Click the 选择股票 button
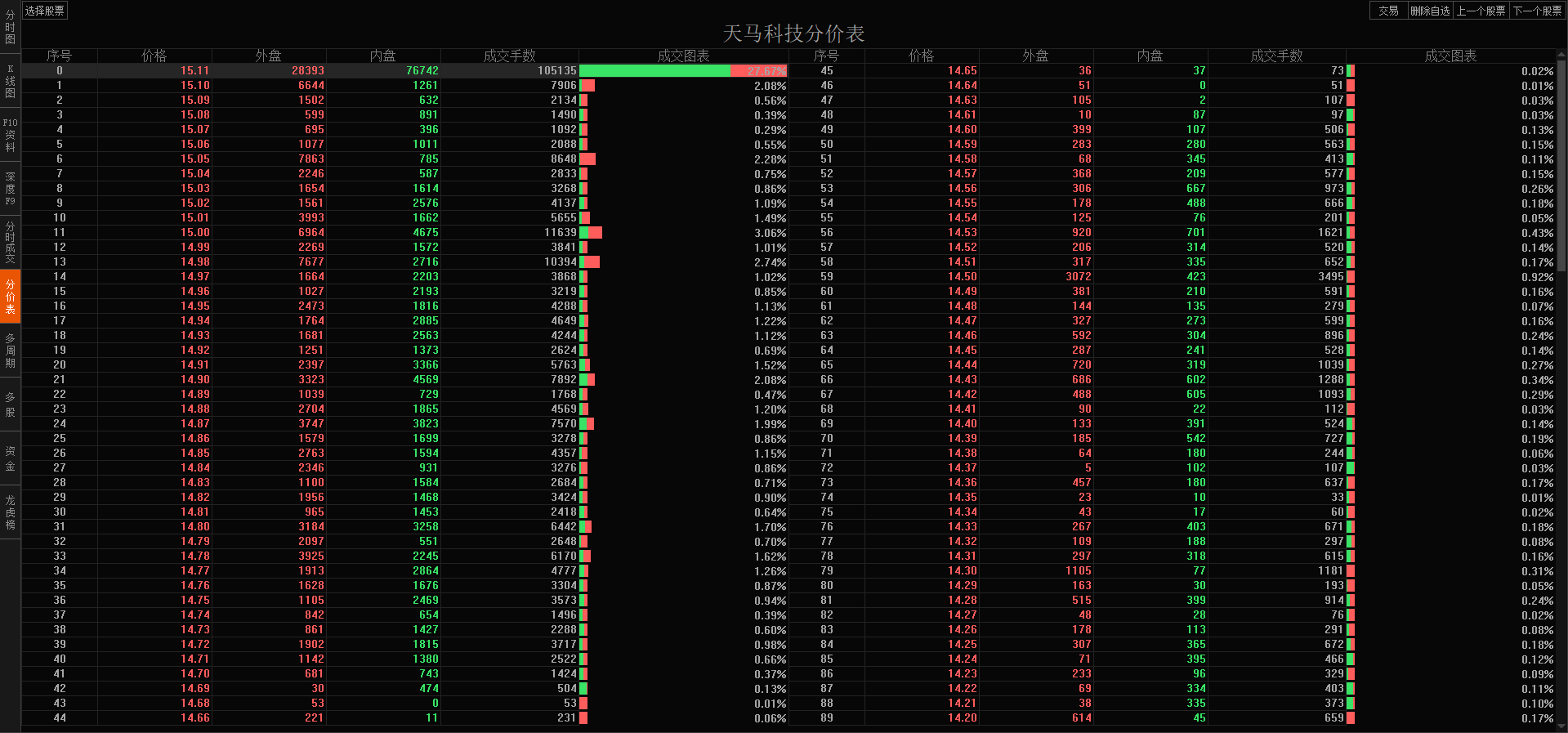 coord(44,11)
